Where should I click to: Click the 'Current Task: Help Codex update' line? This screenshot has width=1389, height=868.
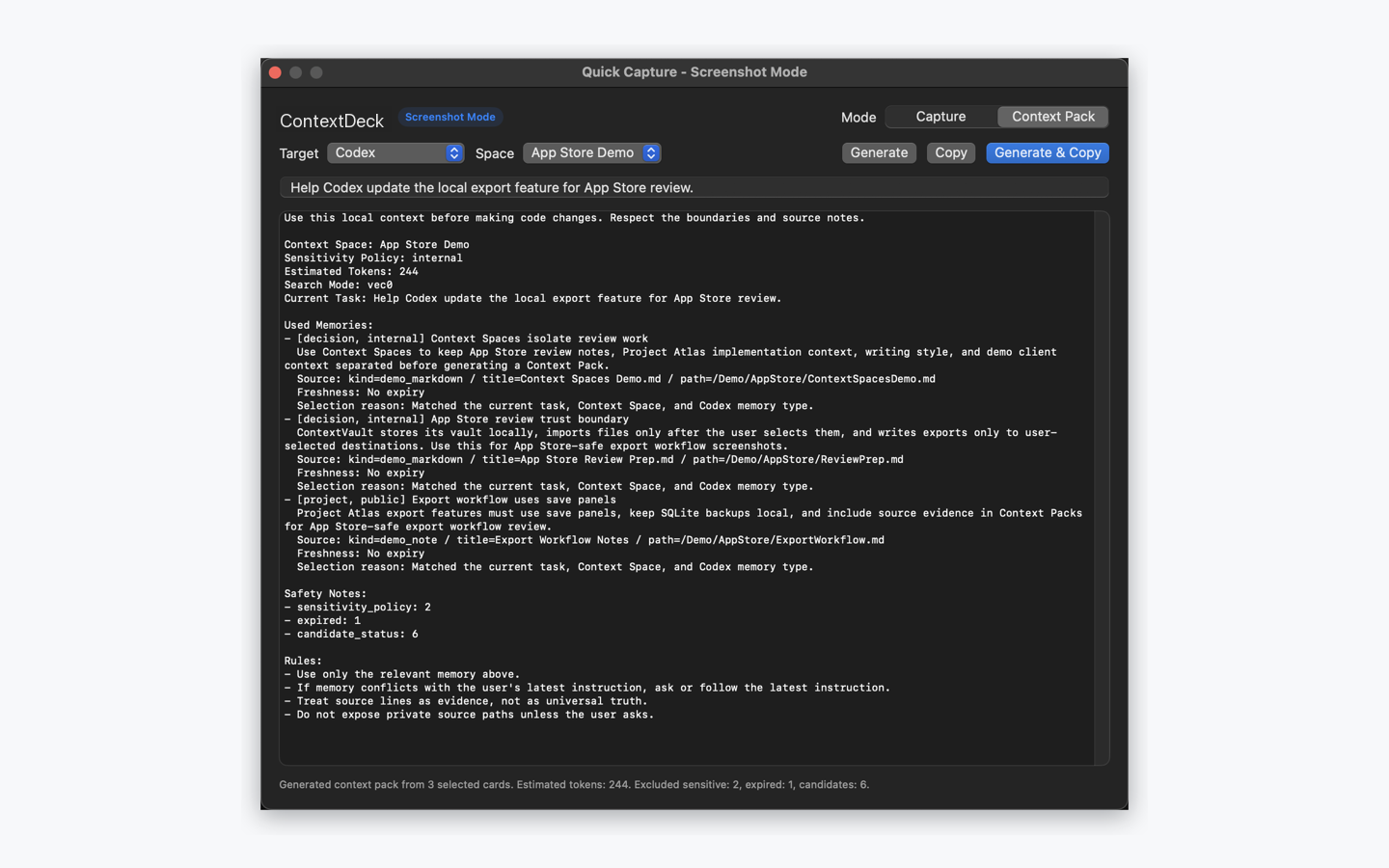532,299
